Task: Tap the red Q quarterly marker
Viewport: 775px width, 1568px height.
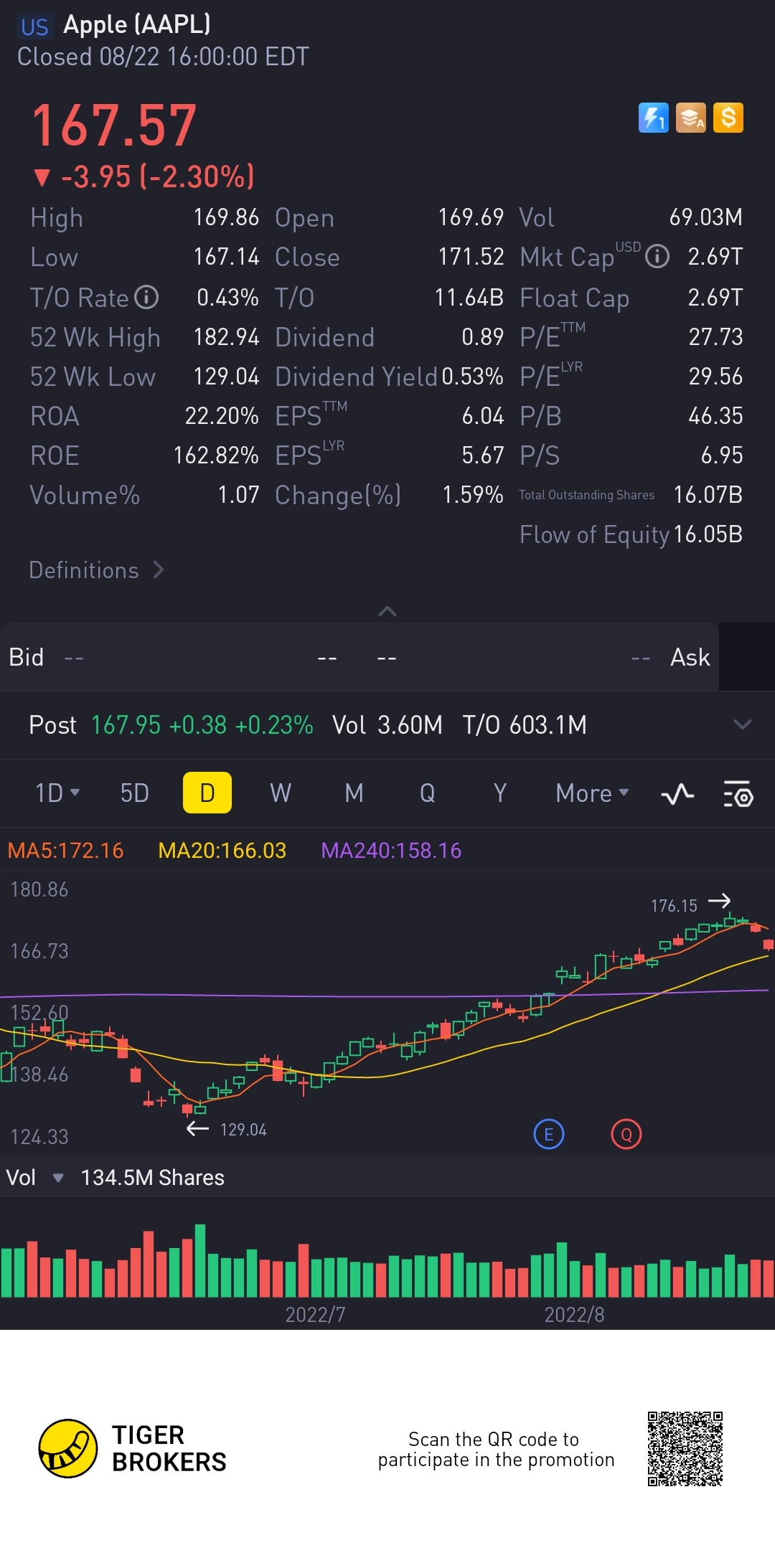Action: coord(626,1134)
